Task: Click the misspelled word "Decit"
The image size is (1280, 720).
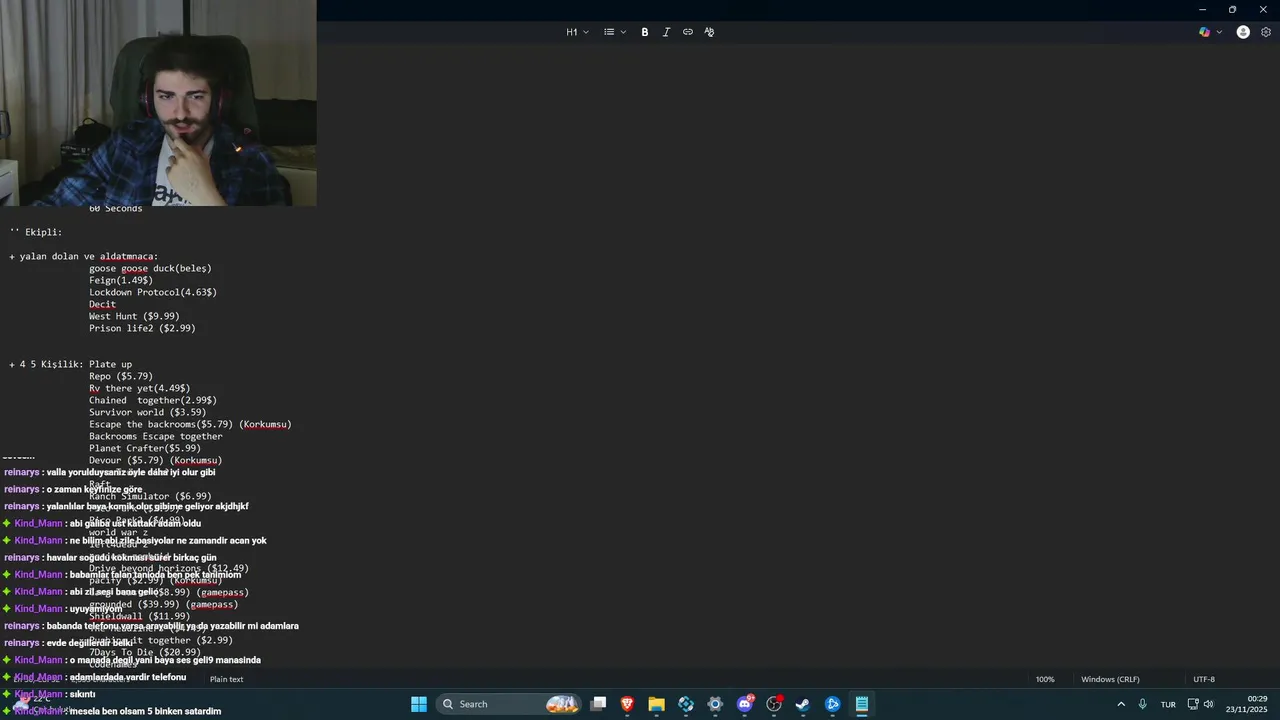Action: [x=102, y=304]
